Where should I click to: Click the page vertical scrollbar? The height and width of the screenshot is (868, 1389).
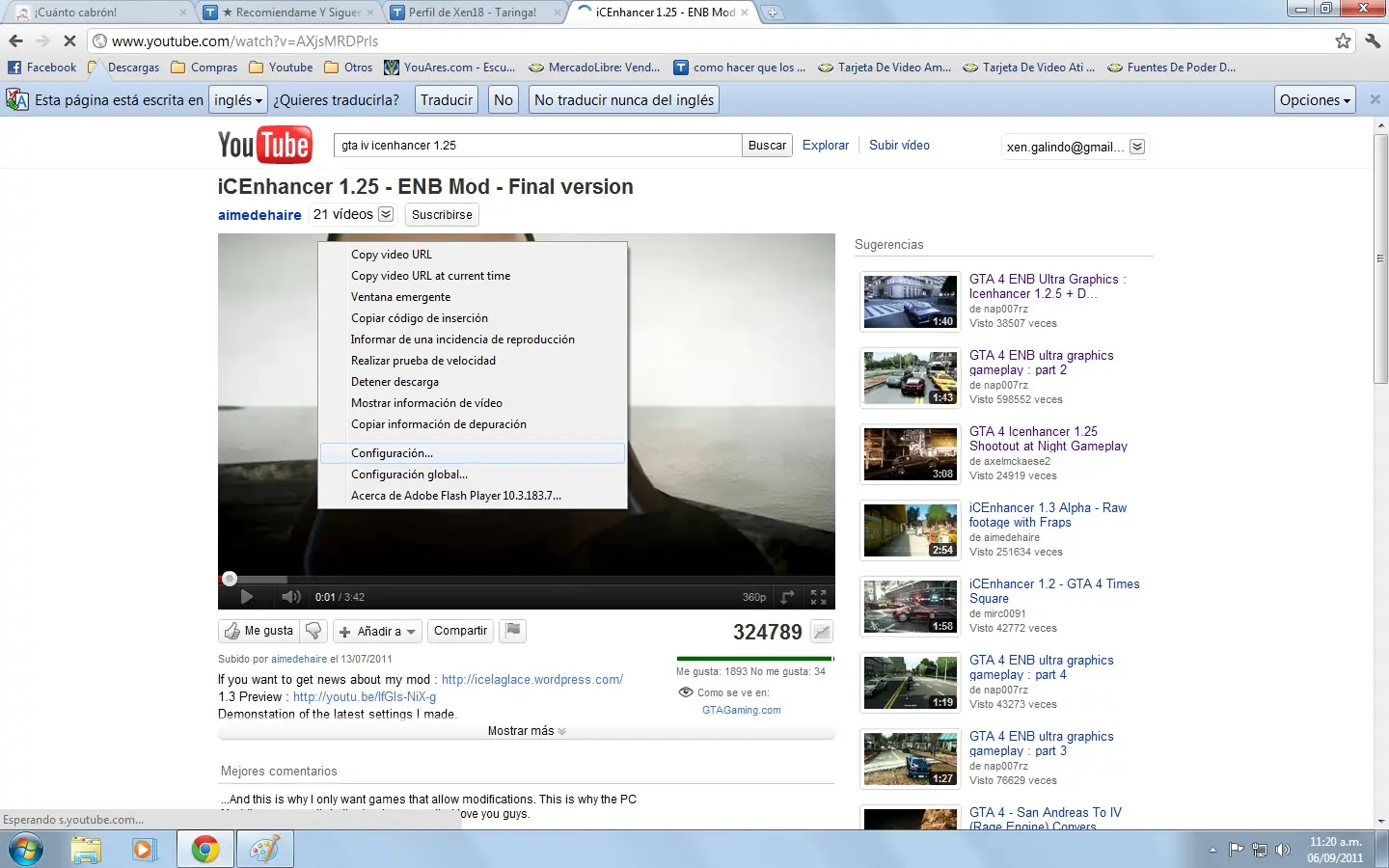tap(1380, 258)
